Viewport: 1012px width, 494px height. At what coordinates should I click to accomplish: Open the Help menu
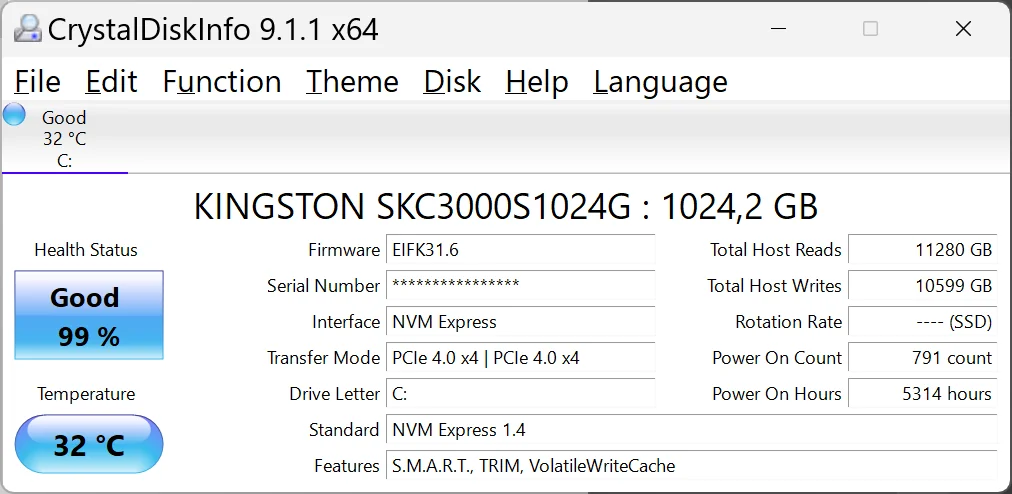pos(536,82)
